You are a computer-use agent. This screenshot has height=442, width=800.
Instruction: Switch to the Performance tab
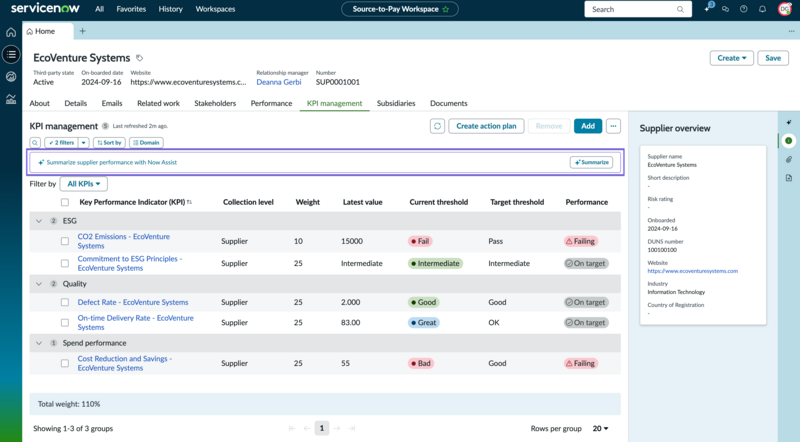(271, 103)
